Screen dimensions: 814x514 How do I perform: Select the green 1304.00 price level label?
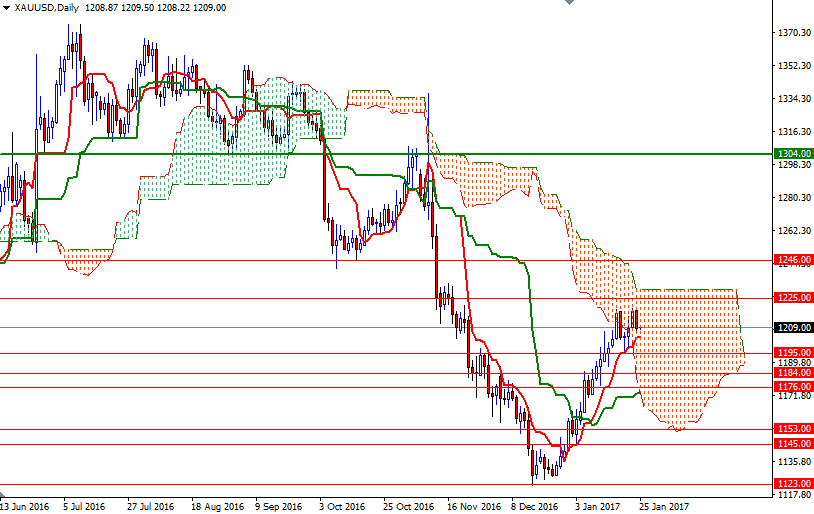click(794, 153)
